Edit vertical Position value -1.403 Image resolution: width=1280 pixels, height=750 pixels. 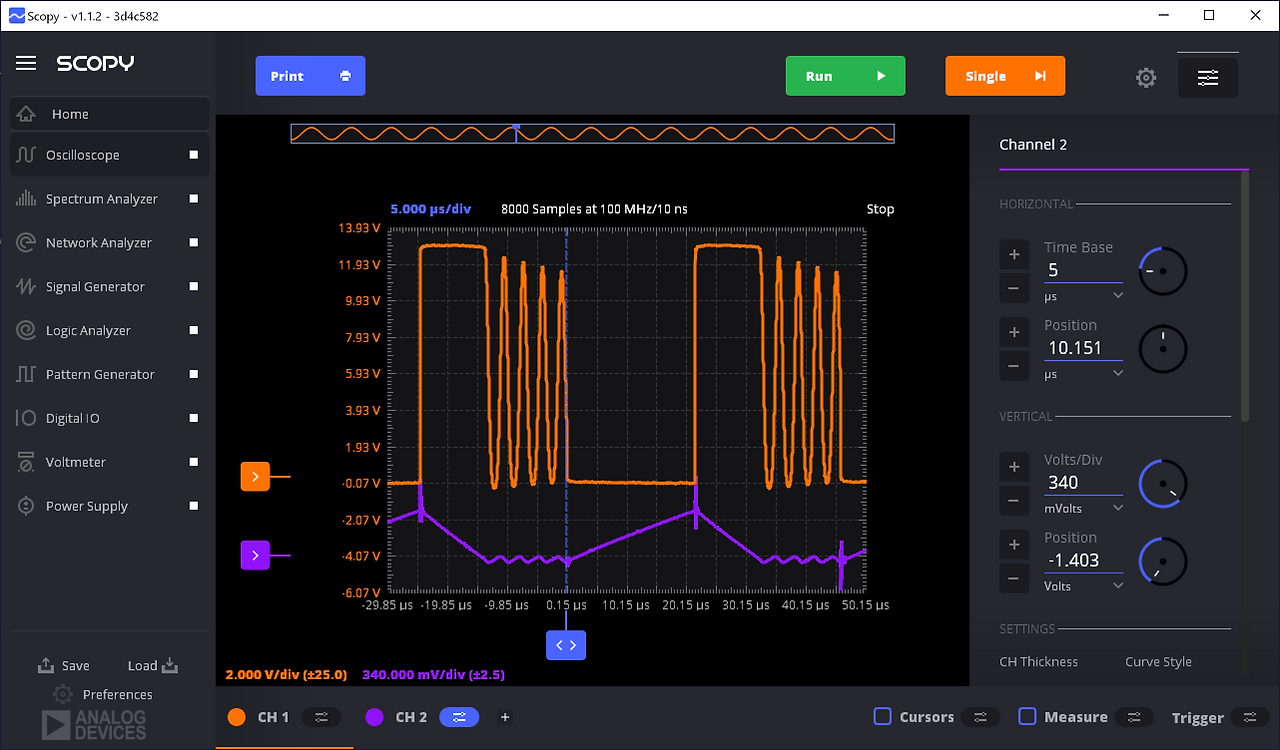point(1084,560)
